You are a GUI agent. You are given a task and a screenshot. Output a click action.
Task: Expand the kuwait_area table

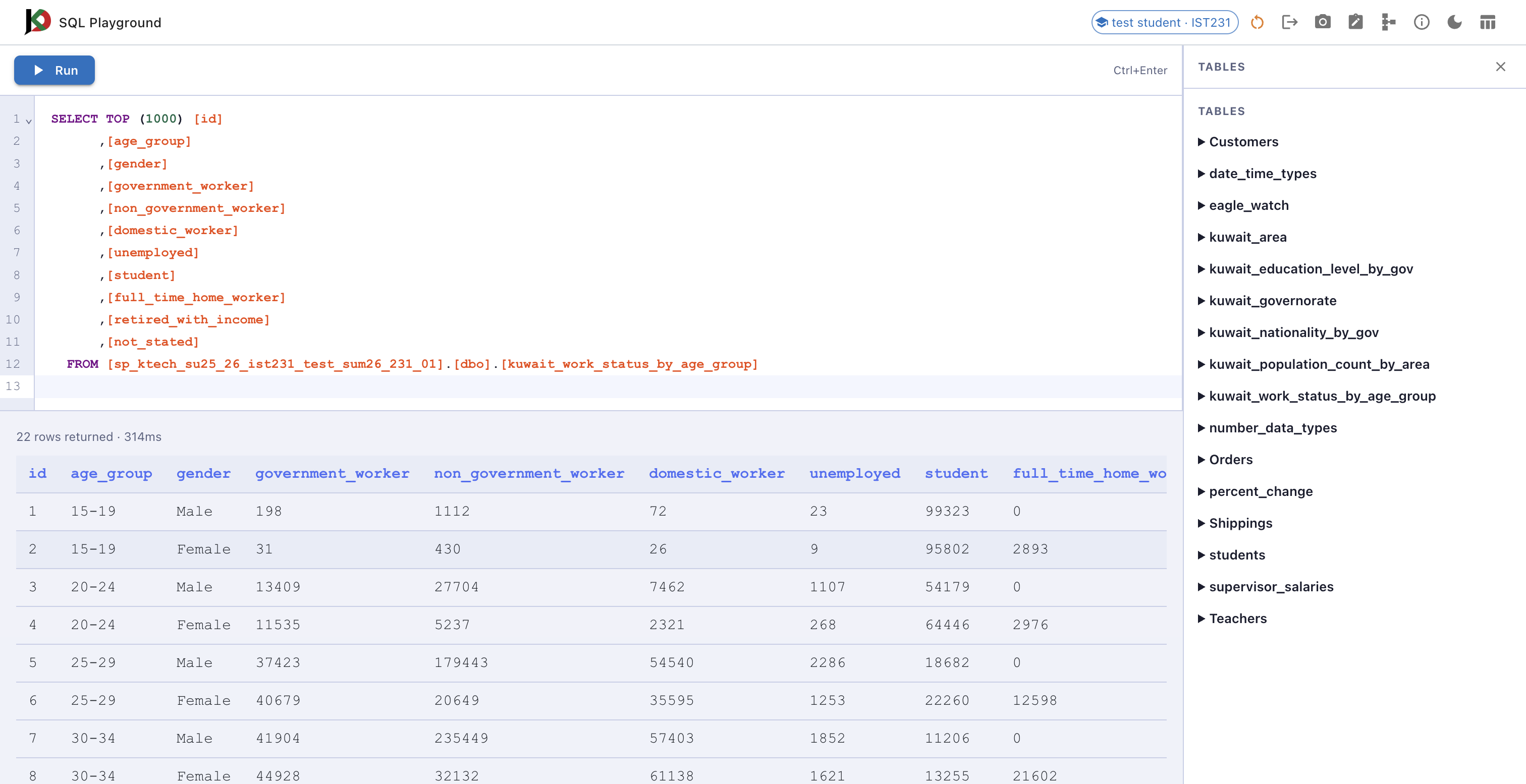coord(1242,238)
